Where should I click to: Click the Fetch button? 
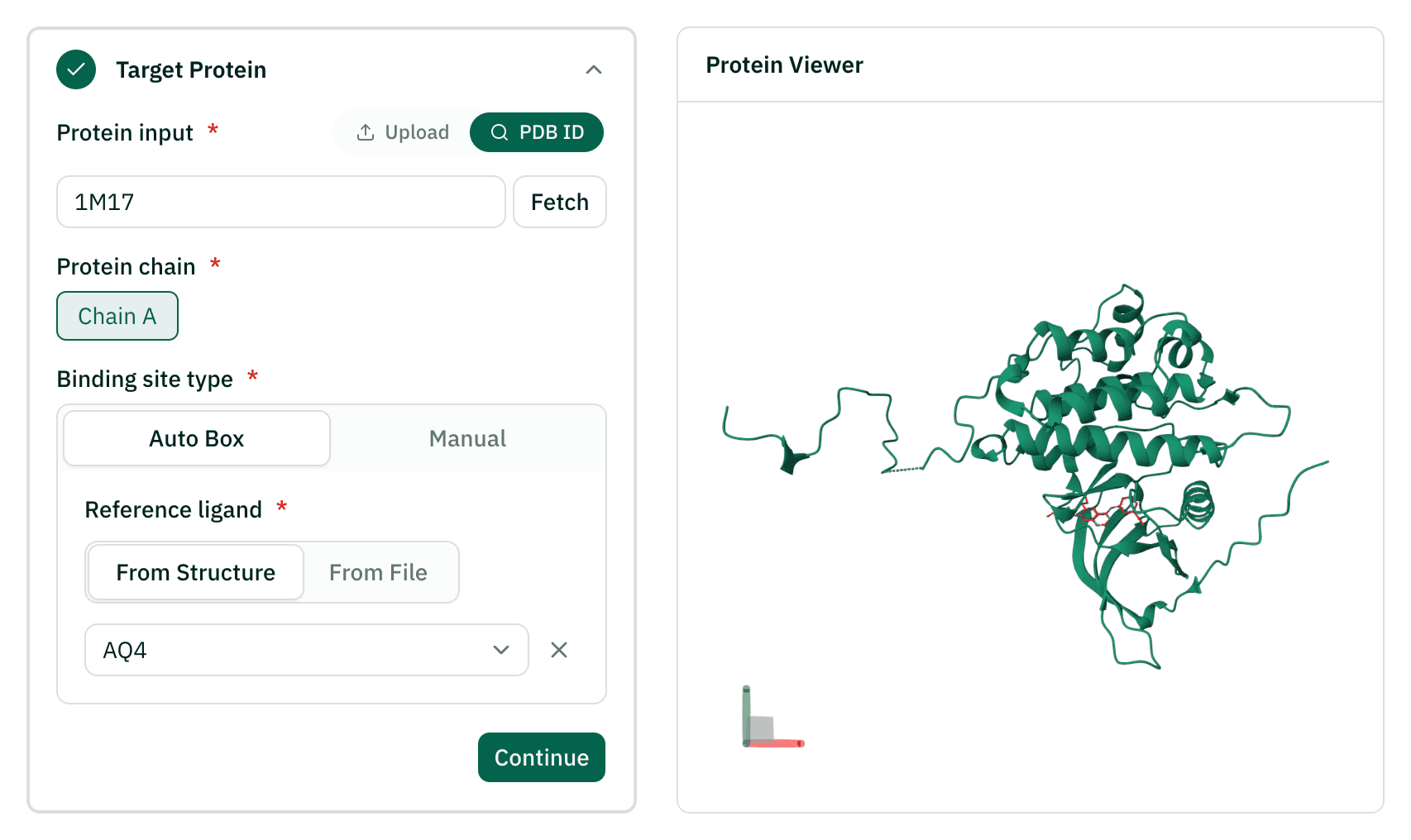pyautogui.click(x=560, y=202)
